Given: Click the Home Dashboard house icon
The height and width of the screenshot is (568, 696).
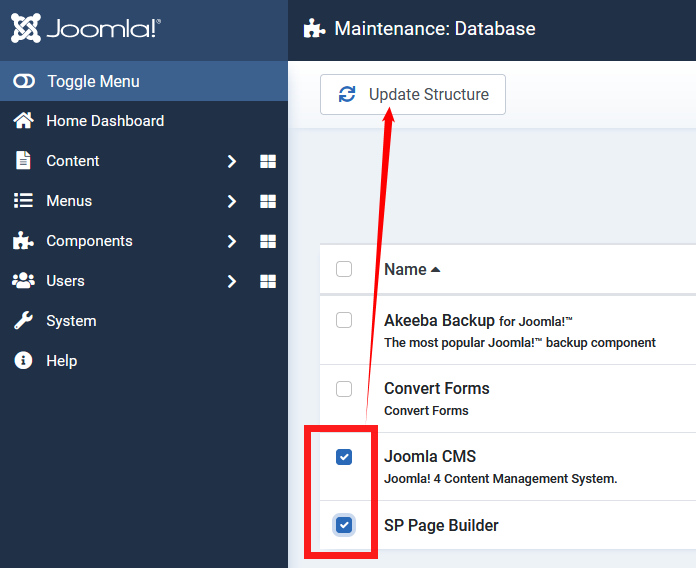Looking at the screenshot, I should (x=23, y=121).
